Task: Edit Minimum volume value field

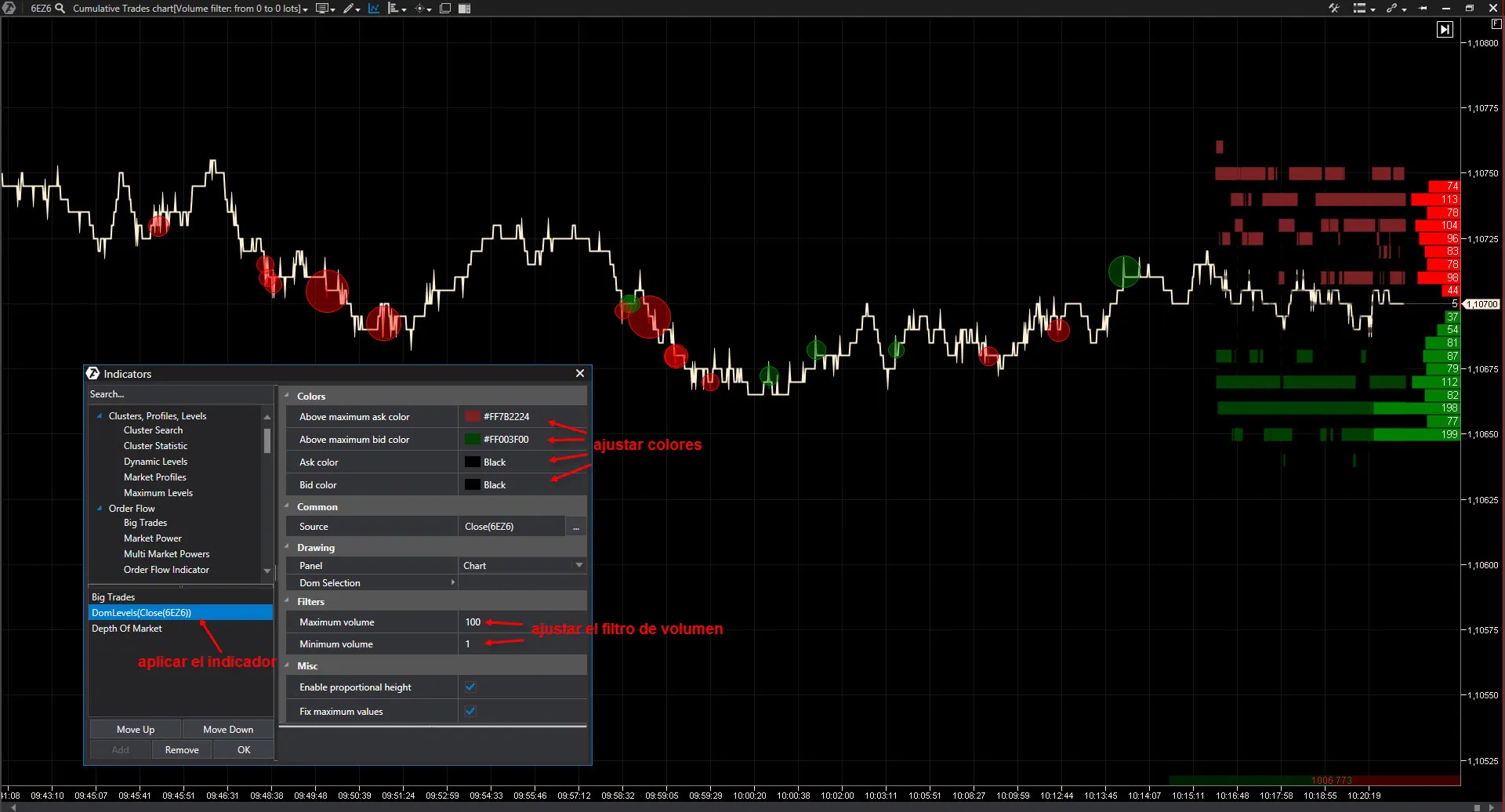Action: 523,643
